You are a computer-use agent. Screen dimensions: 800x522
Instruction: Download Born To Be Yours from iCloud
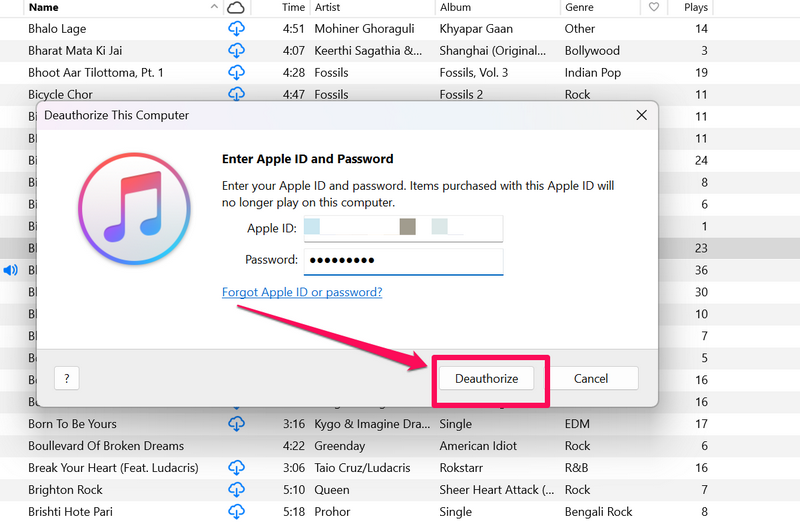[236, 424]
